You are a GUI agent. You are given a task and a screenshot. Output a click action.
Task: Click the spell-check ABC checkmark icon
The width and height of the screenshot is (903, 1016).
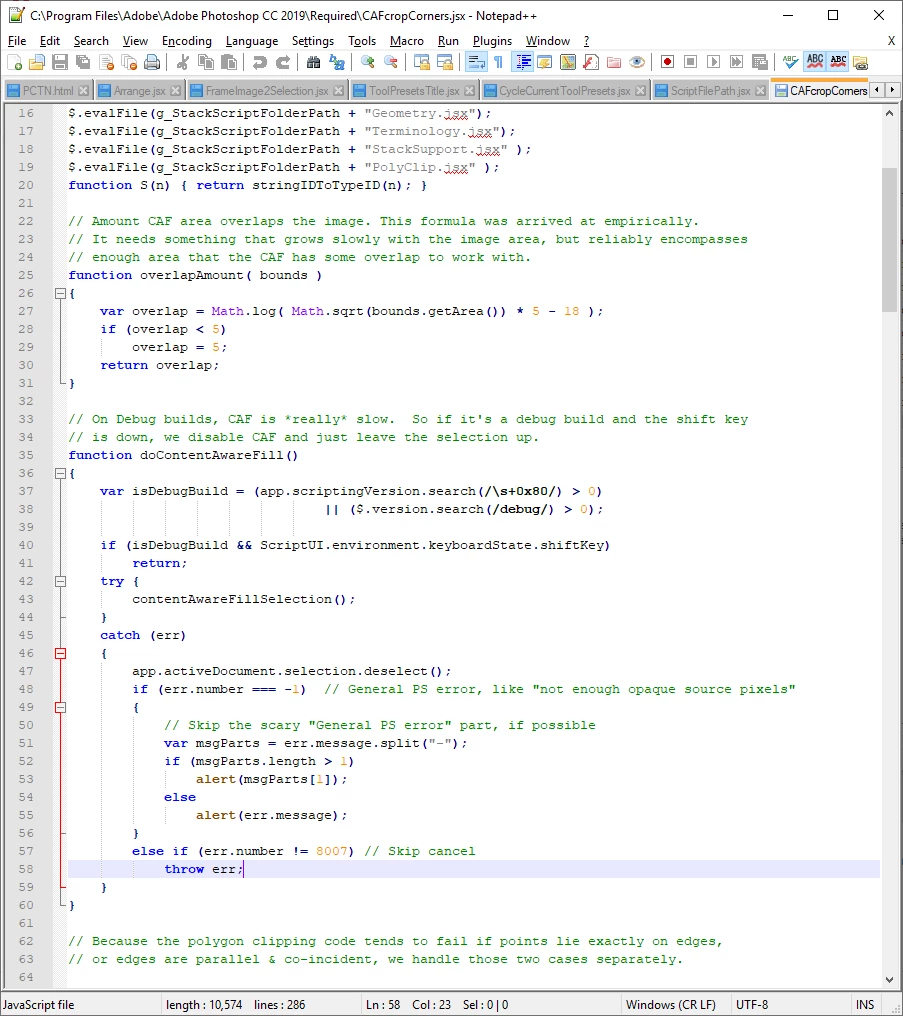coord(790,62)
